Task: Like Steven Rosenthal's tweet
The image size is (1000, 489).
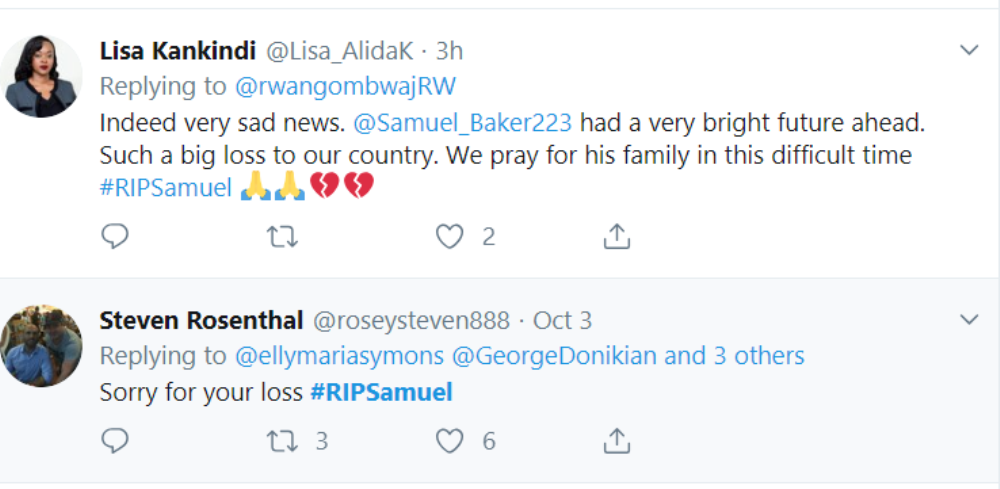Action: pos(450,440)
